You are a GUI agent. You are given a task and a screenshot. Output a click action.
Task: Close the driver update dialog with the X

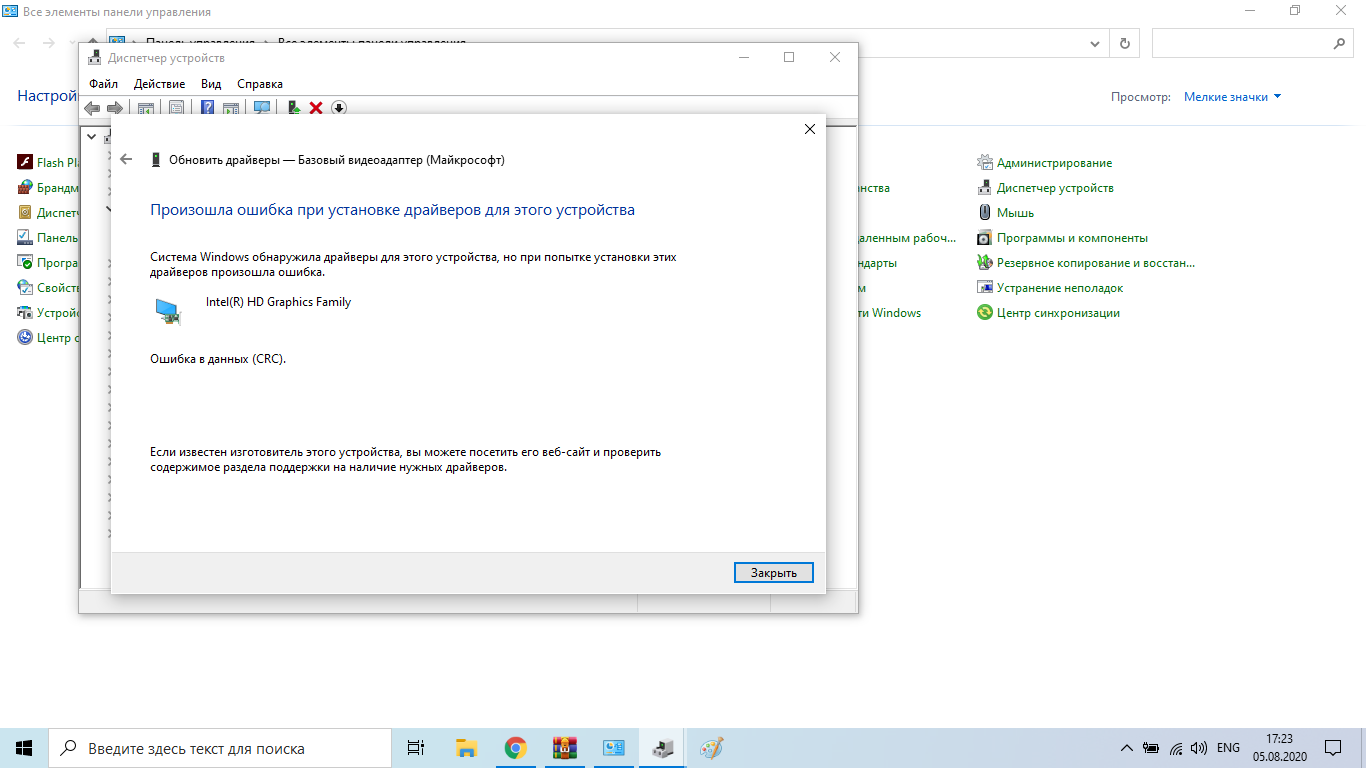click(x=810, y=129)
